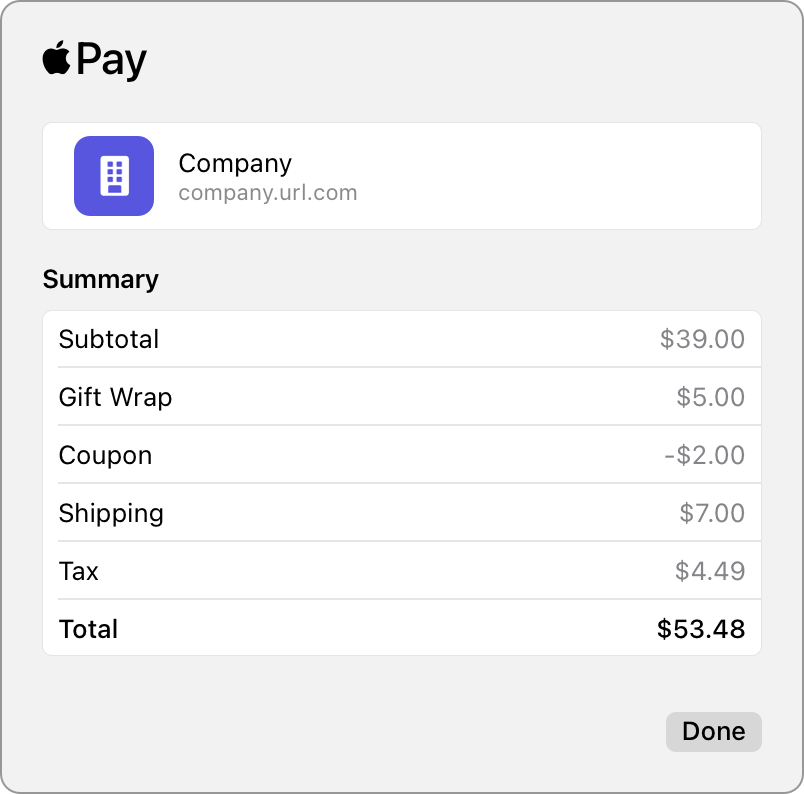Viewport: 804px width, 794px height.
Task: Click the $5.00 gift wrap charge
Action: coord(712,397)
